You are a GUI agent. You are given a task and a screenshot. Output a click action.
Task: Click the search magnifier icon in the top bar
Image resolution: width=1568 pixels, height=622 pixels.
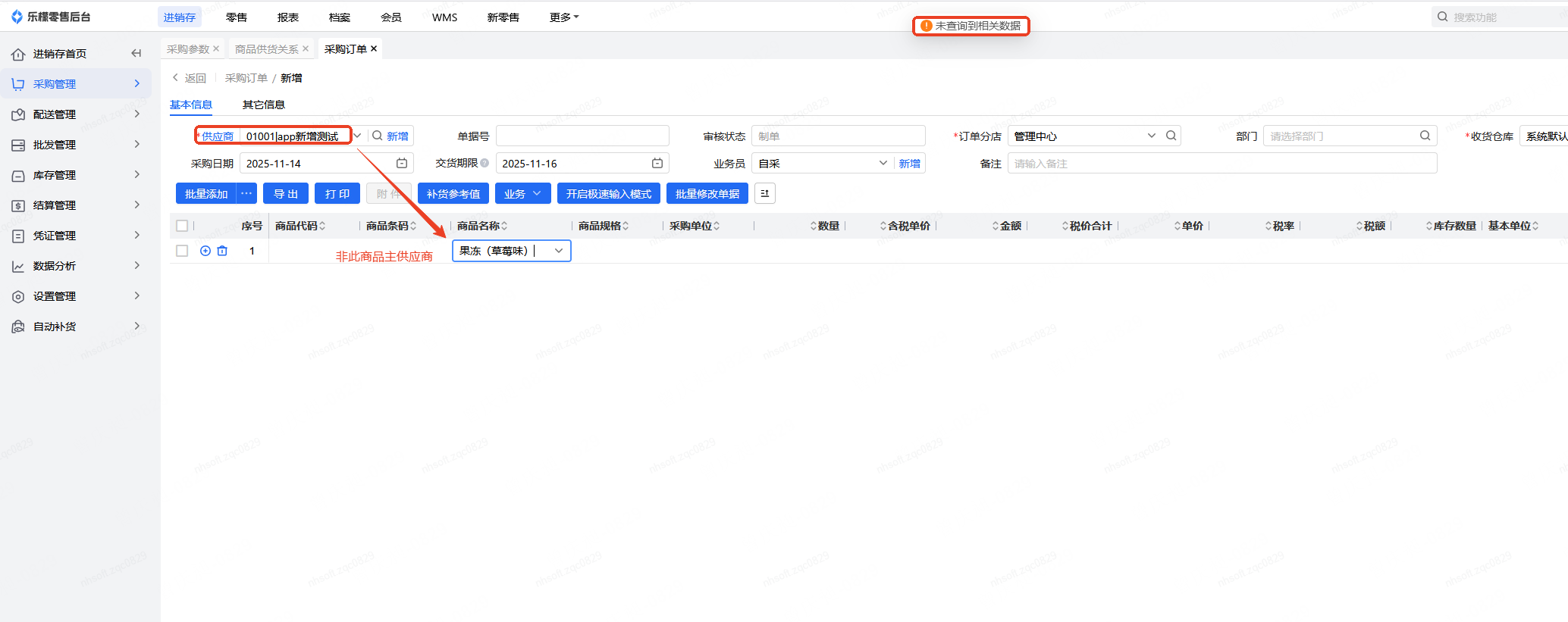[x=1442, y=17]
